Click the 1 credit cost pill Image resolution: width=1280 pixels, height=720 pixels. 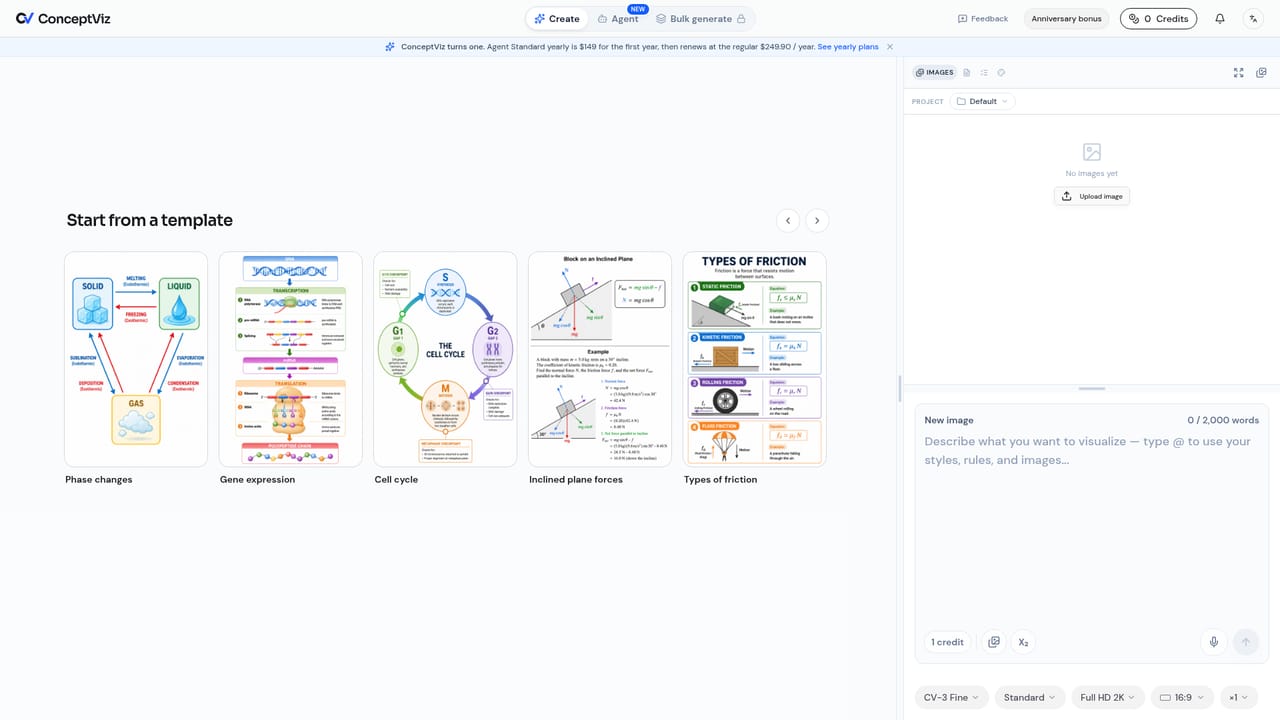948,642
